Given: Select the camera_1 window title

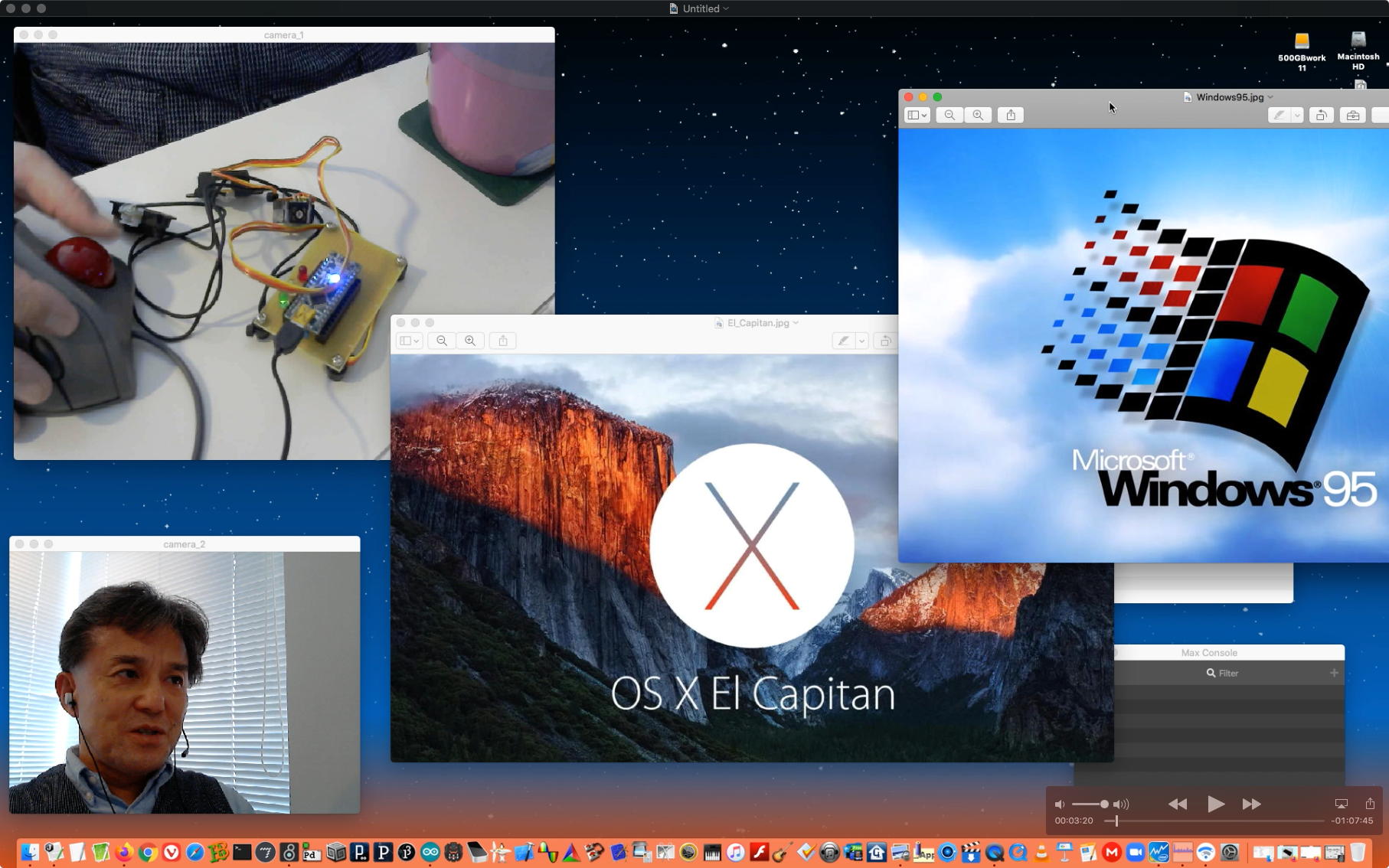Looking at the screenshot, I should (x=283, y=35).
